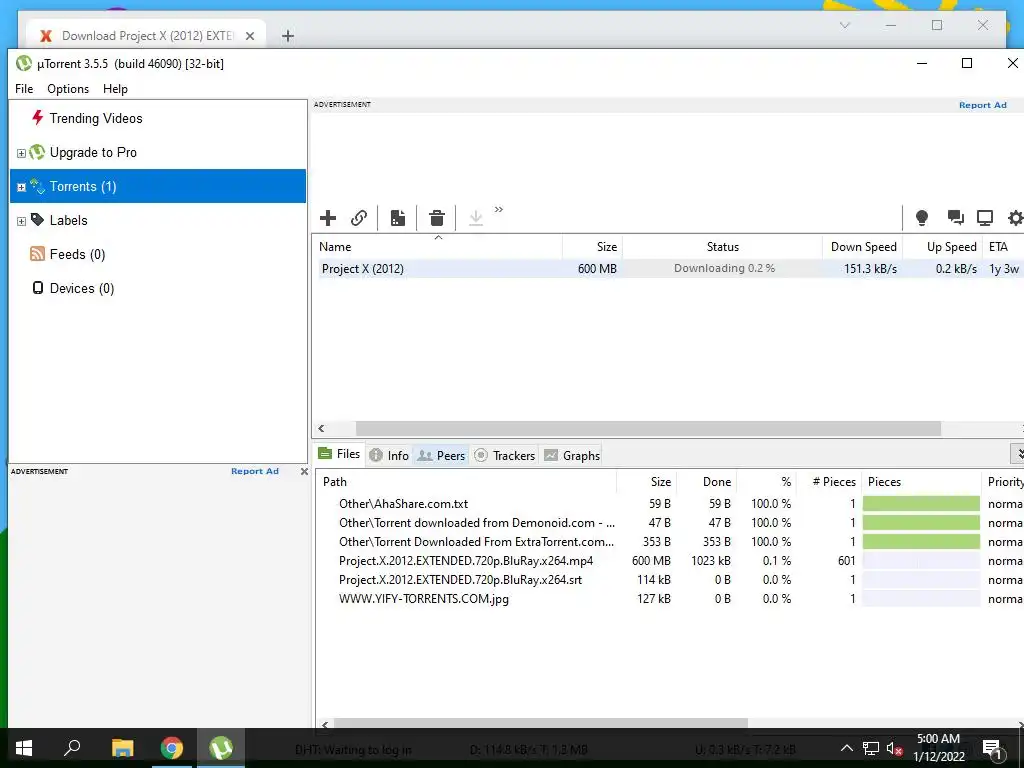
Task: Select the Project X (2012) torrent row
Action: [x=668, y=268]
